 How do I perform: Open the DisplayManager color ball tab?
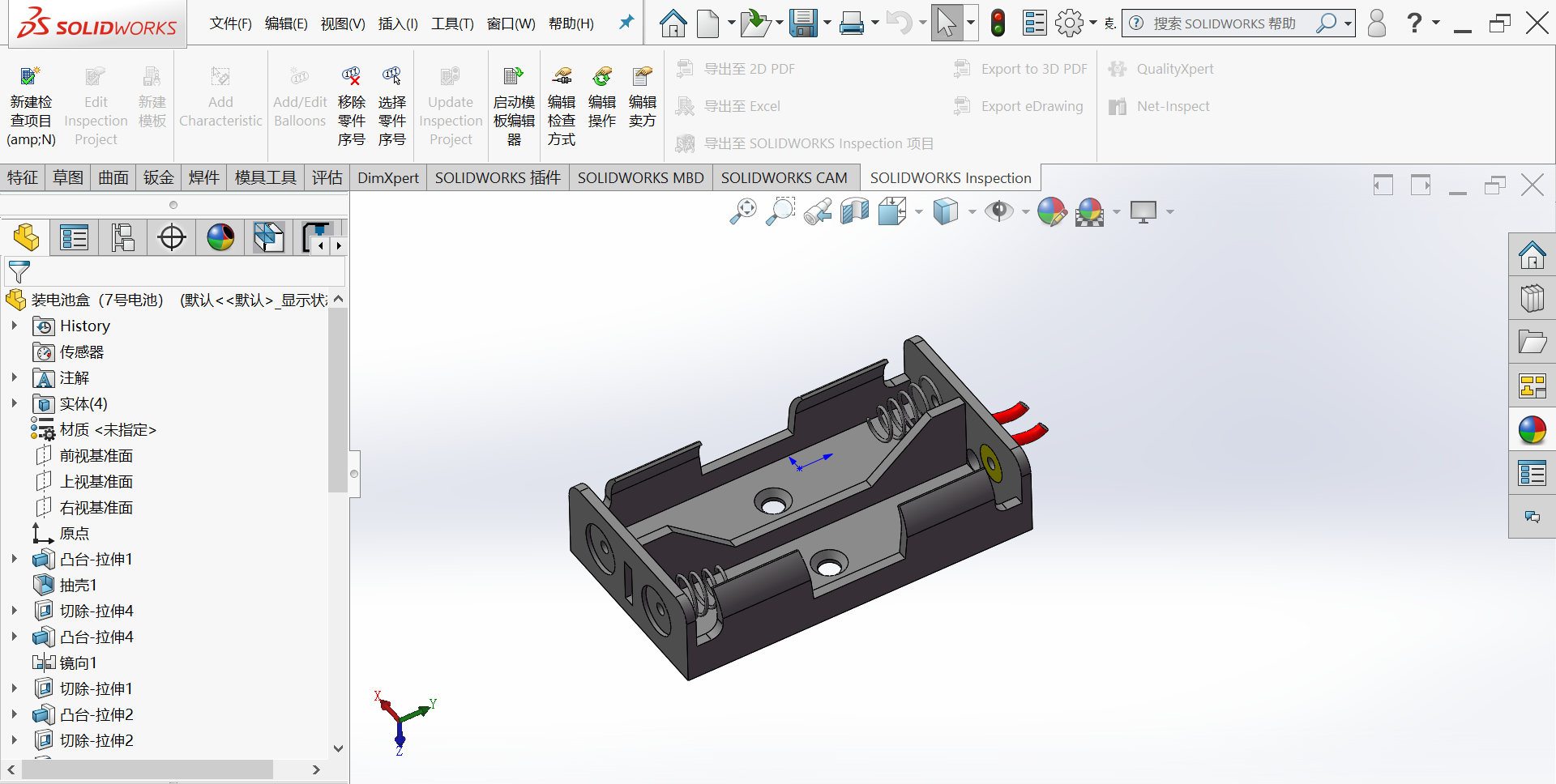220,238
